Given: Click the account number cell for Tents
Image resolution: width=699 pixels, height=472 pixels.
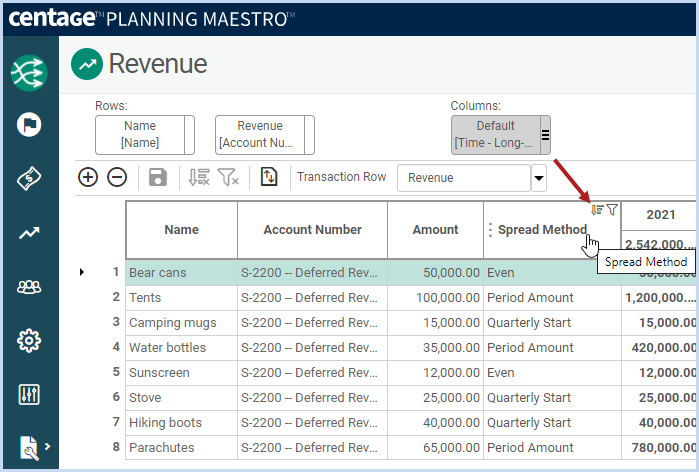Looking at the screenshot, I should click(312, 298).
